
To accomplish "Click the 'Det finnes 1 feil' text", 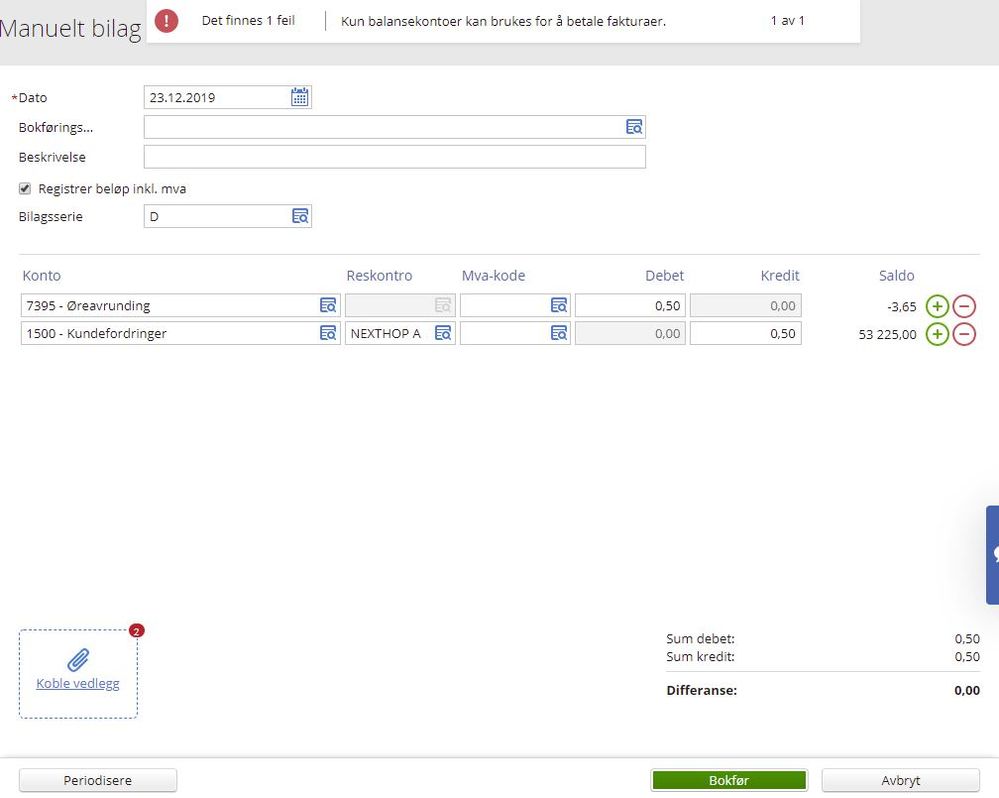I will tap(248, 20).
